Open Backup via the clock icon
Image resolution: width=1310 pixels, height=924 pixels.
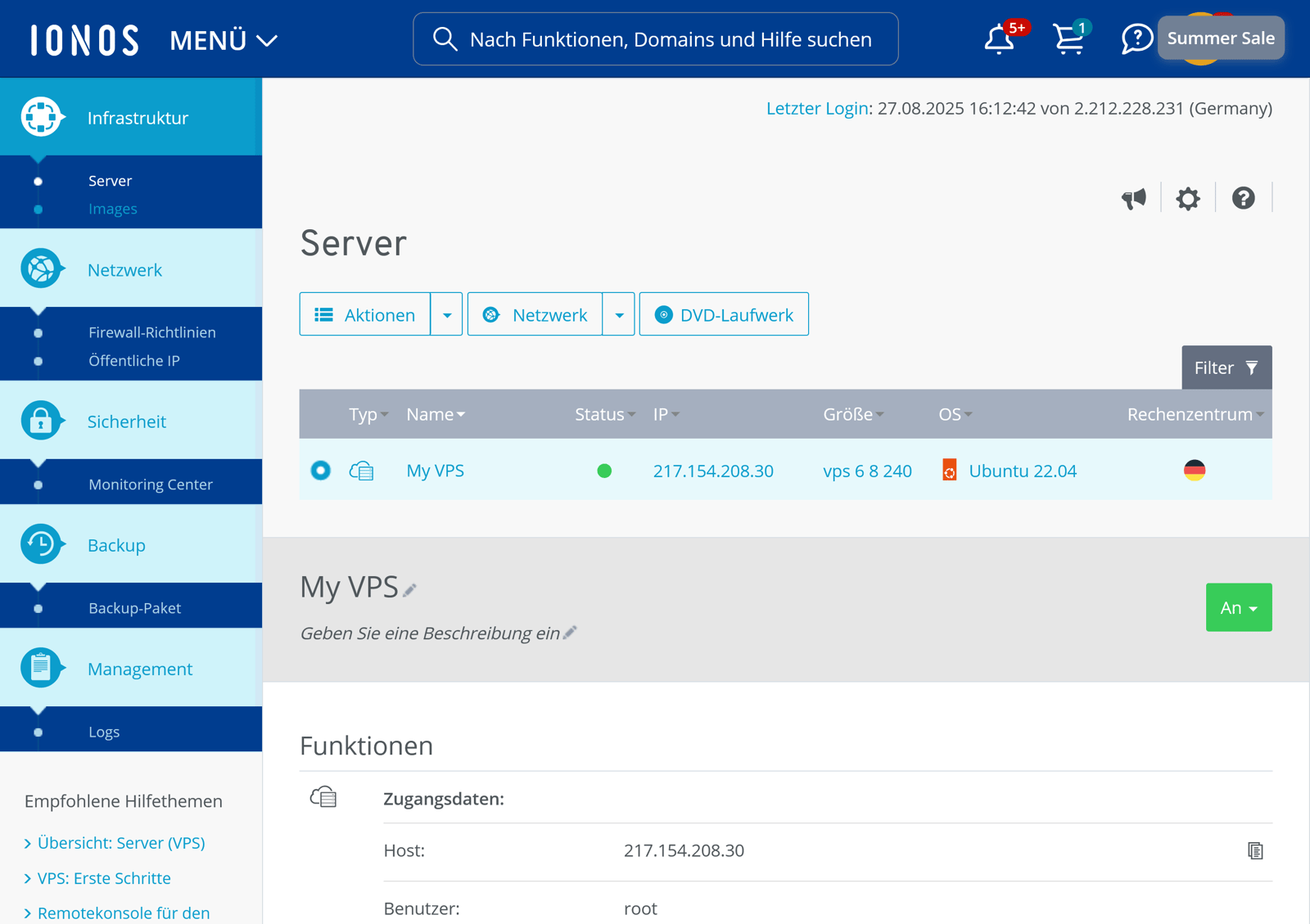[x=42, y=543]
